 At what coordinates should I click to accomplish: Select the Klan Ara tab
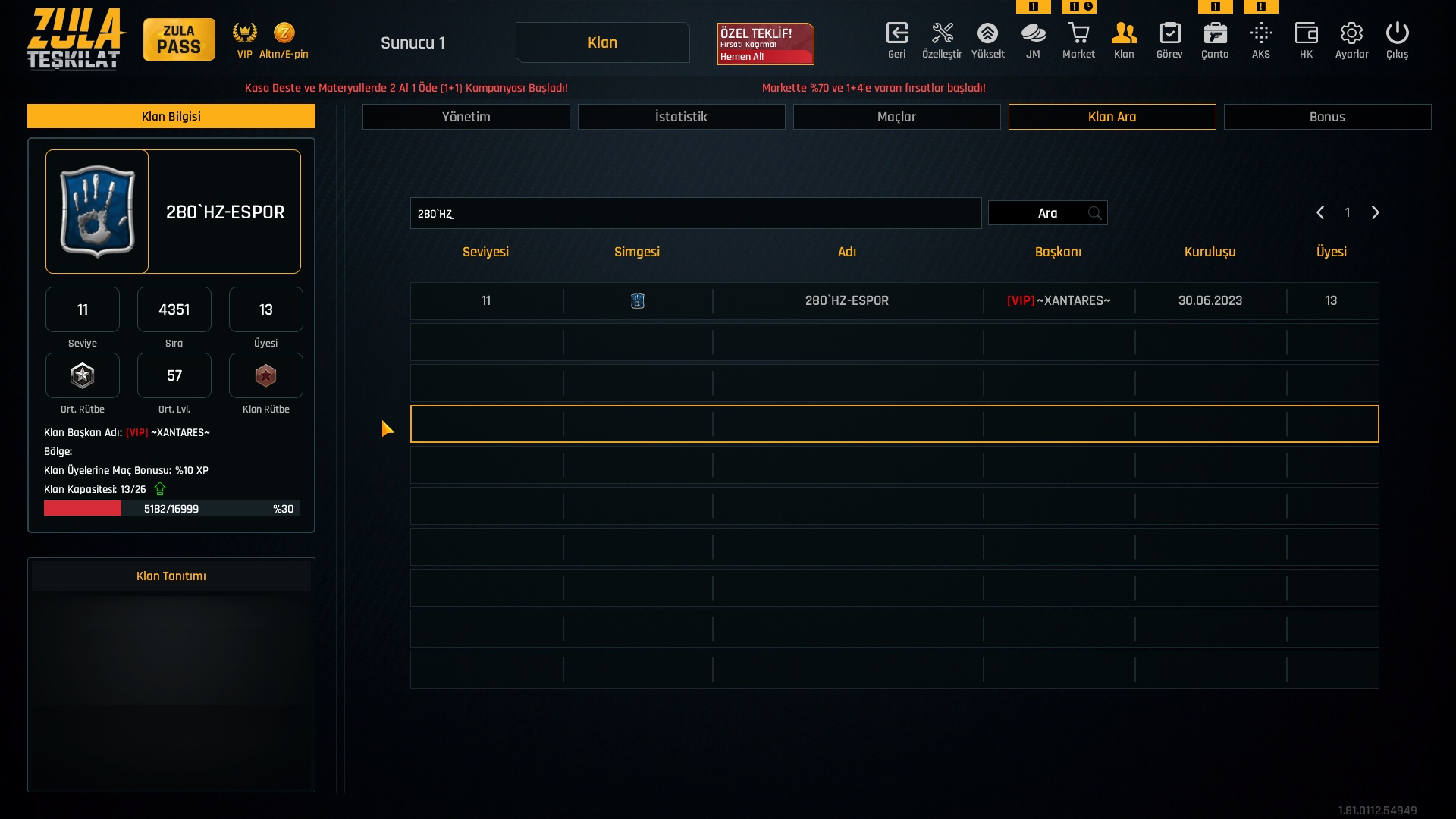pos(1112,117)
